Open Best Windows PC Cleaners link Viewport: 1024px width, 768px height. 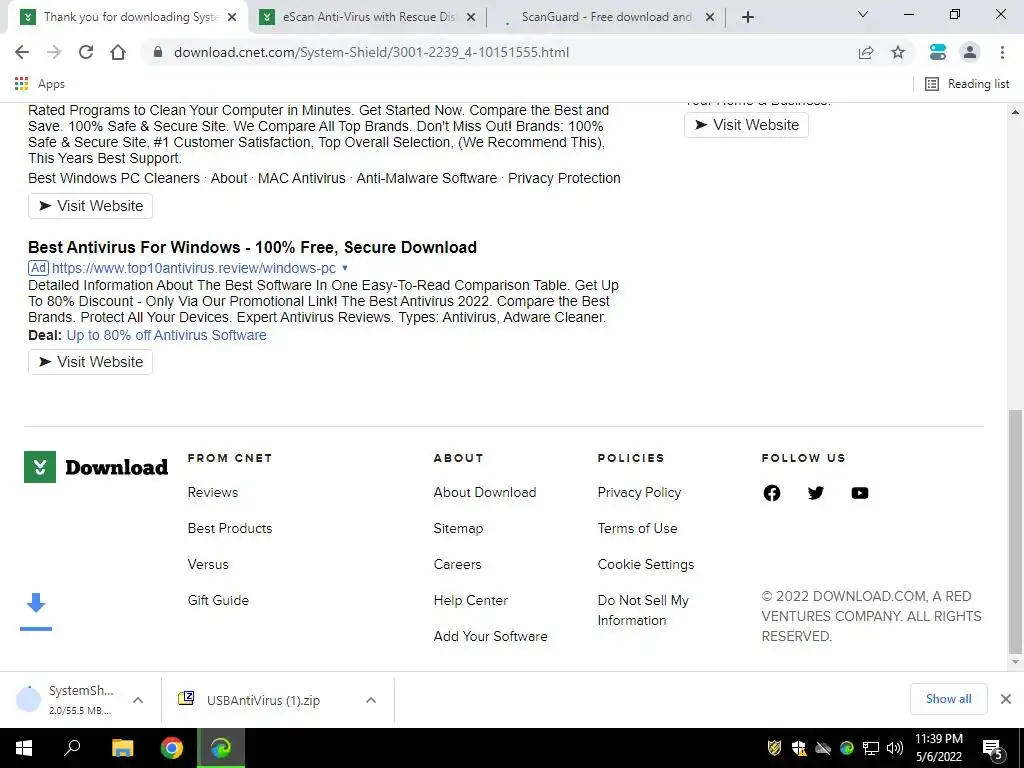[x=114, y=178]
